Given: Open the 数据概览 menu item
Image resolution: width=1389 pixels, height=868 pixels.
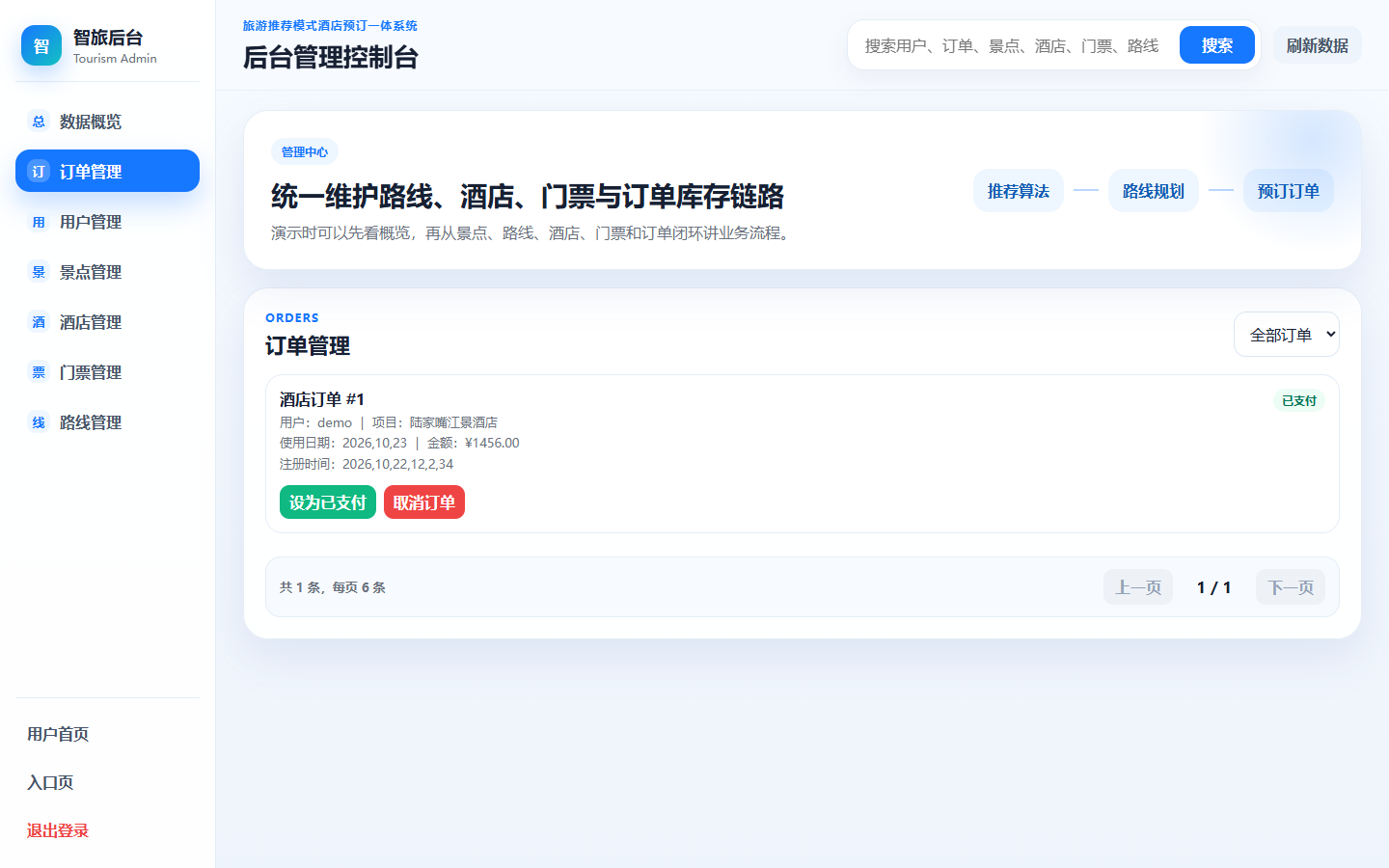Looking at the screenshot, I should pyautogui.click(x=107, y=122).
